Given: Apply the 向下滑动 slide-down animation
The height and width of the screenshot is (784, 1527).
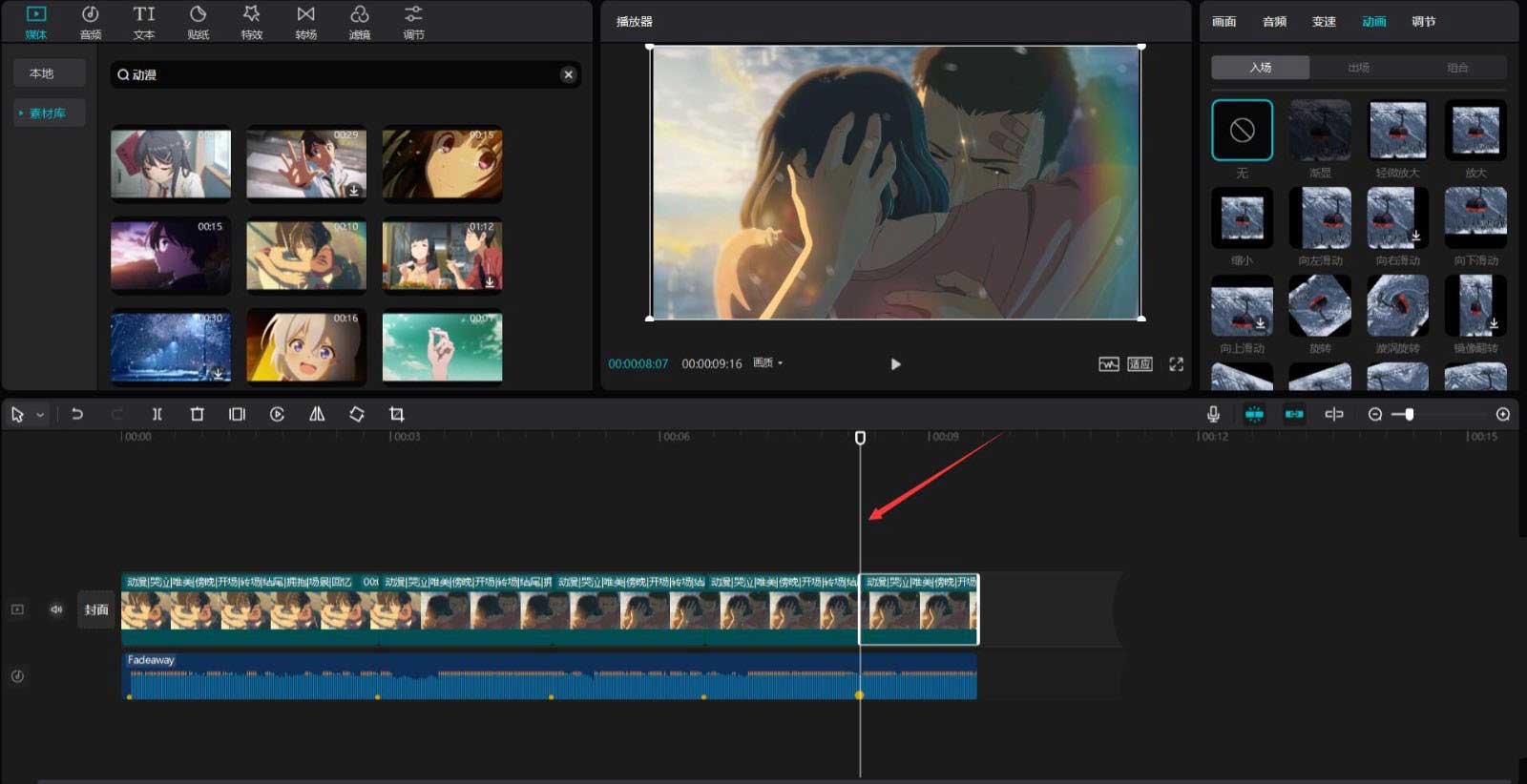Looking at the screenshot, I should 1476,217.
